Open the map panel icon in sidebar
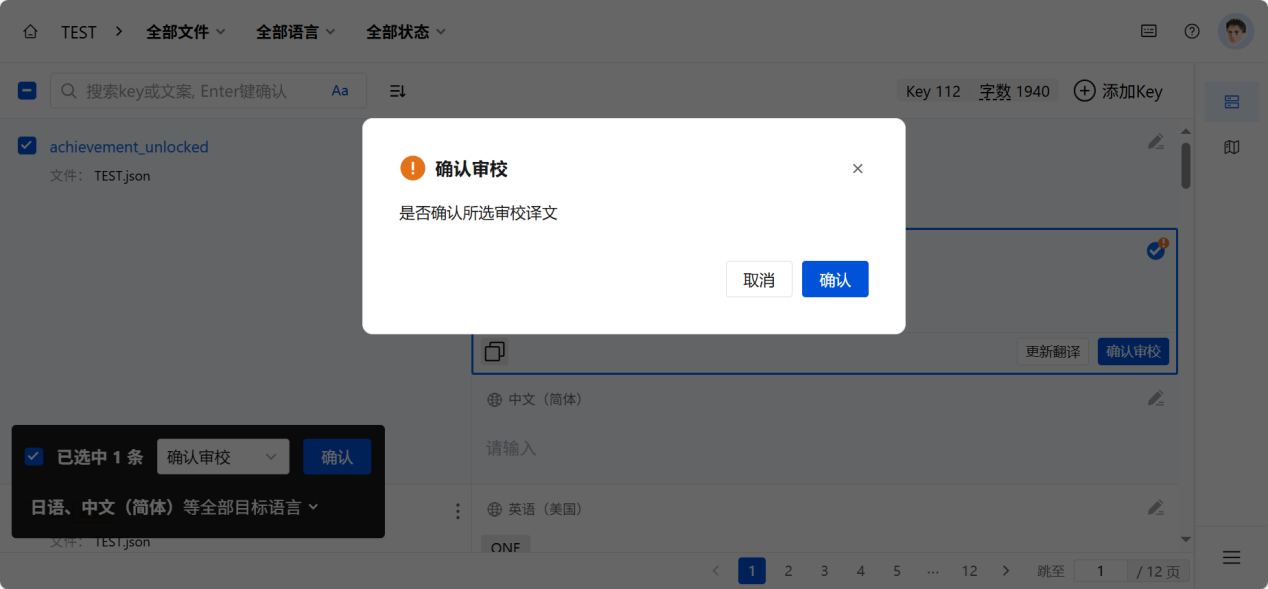The image size is (1268, 589). pos(1231,147)
